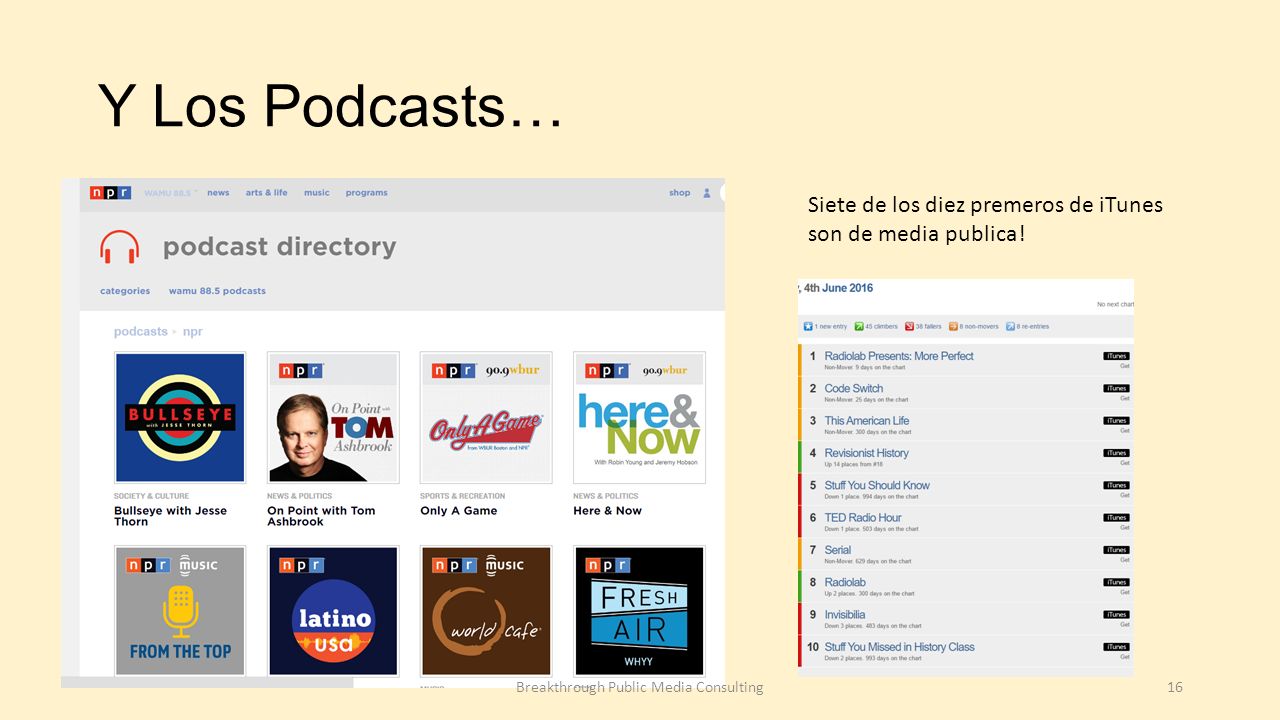Open the This American Life chart entry
This screenshot has height=720, width=1280.
click(867, 421)
